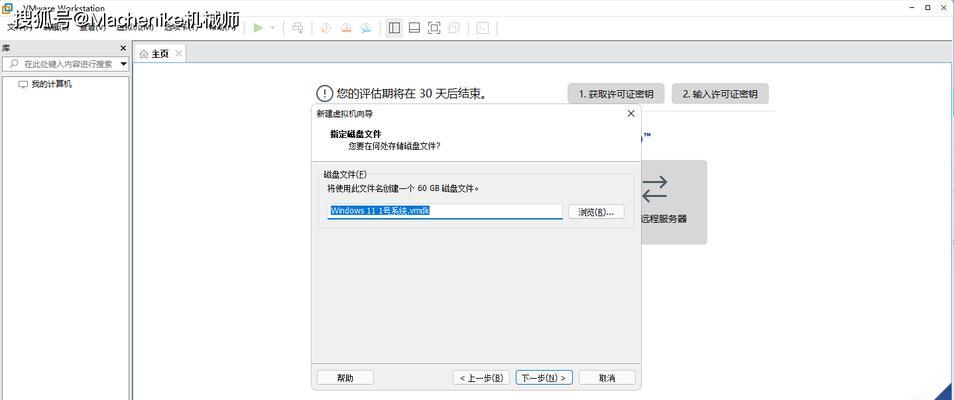Click the send Ctrl+Alt+Del toolbar icon
Screen dimensions: 954x400
pyautogui.click(x=298, y=28)
